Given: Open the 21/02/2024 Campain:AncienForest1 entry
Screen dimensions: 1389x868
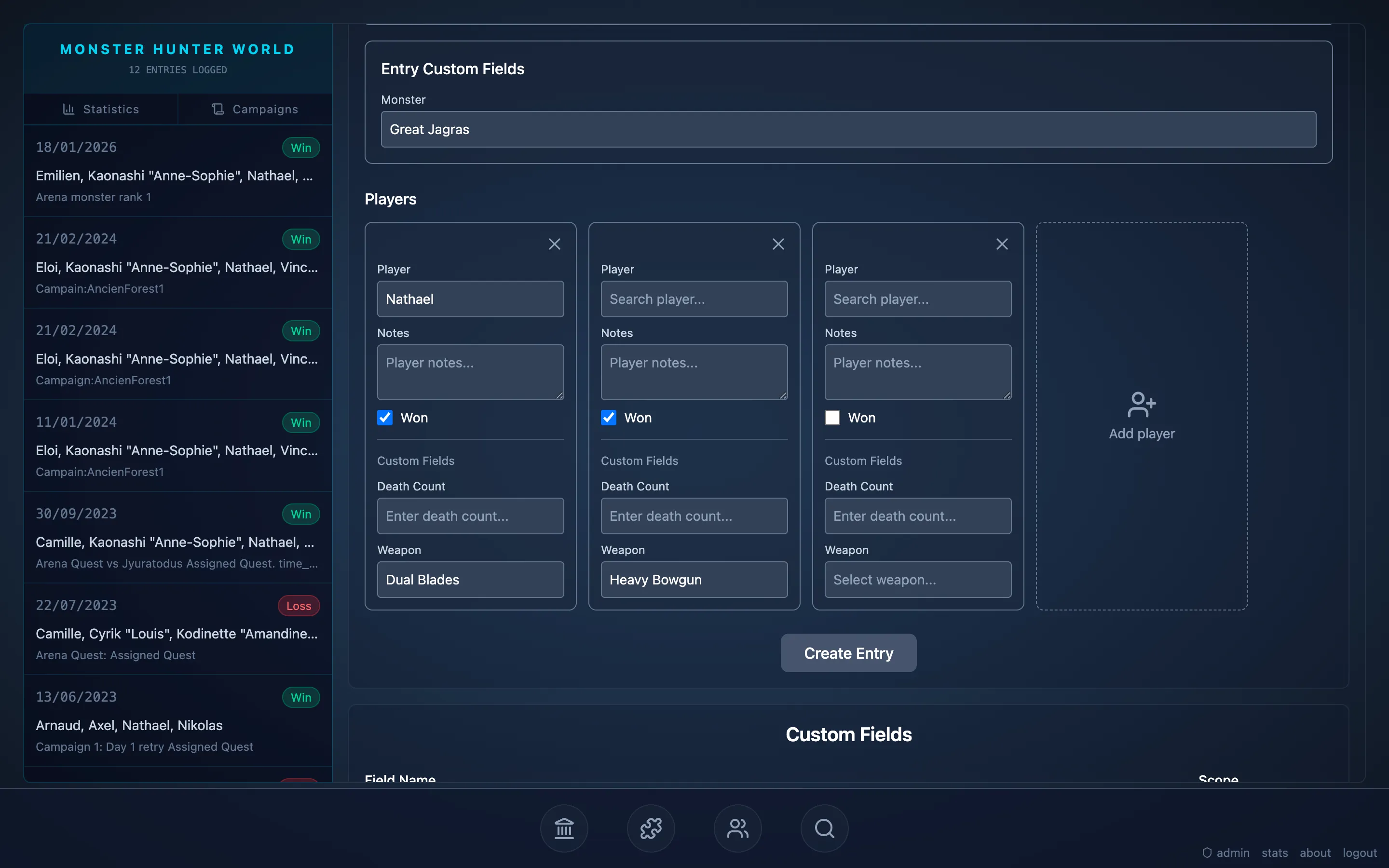Looking at the screenshot, I should click(178, 263).
